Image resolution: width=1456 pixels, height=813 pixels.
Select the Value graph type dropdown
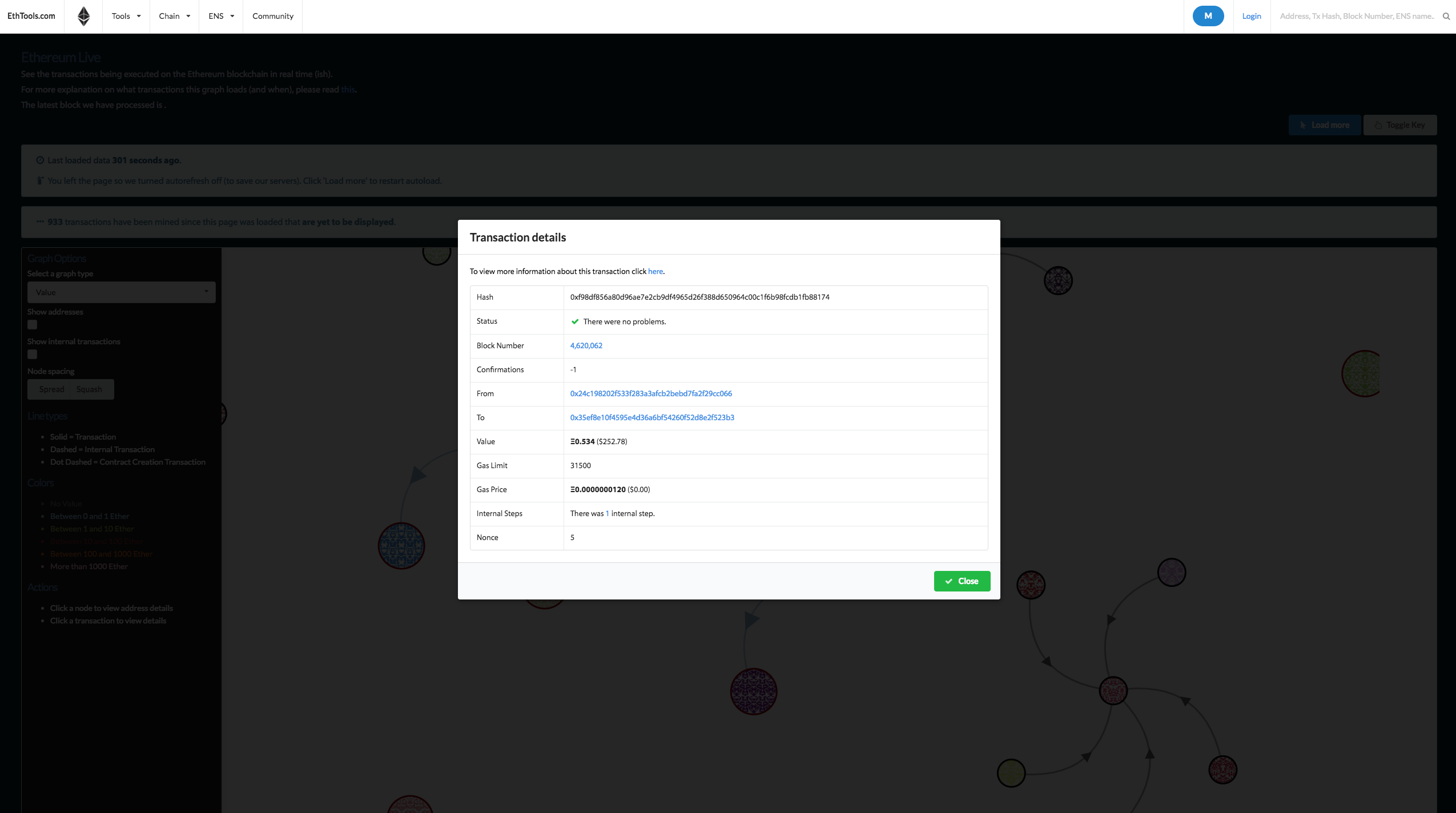[x=121, y=292]
